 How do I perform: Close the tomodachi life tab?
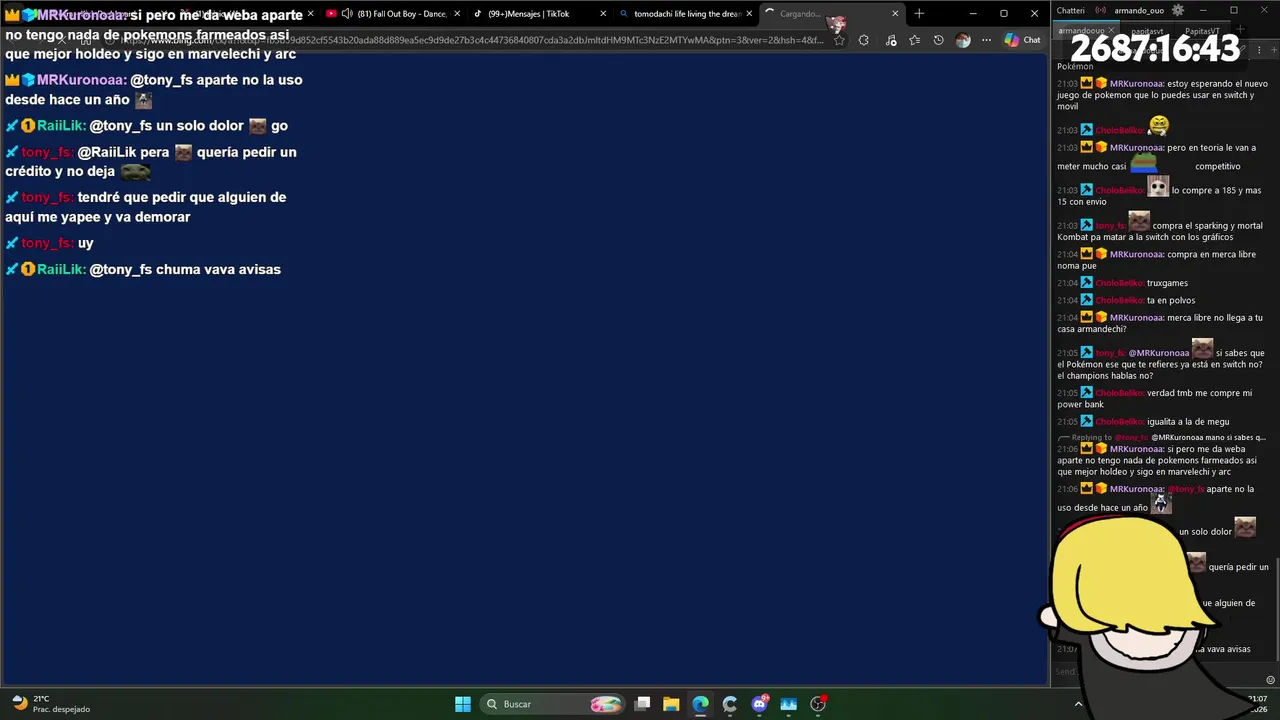[749, 14]
